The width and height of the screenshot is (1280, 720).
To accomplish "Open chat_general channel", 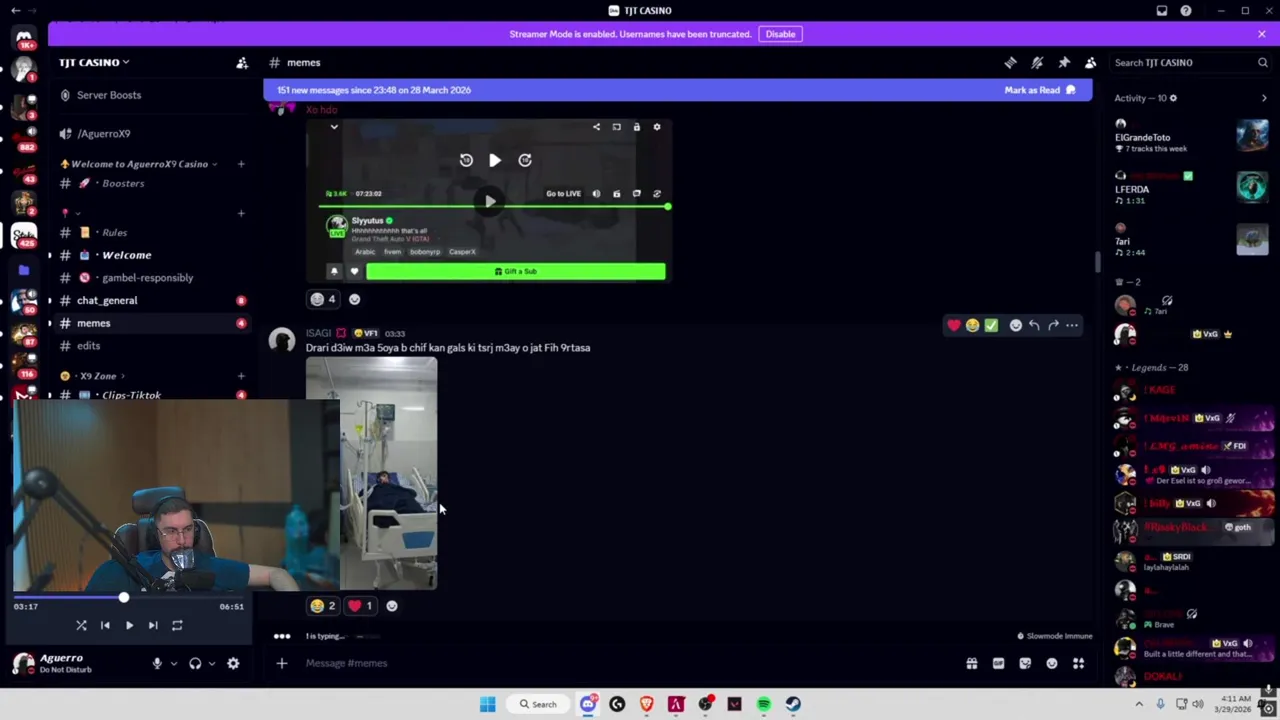I will coord(150,300).
